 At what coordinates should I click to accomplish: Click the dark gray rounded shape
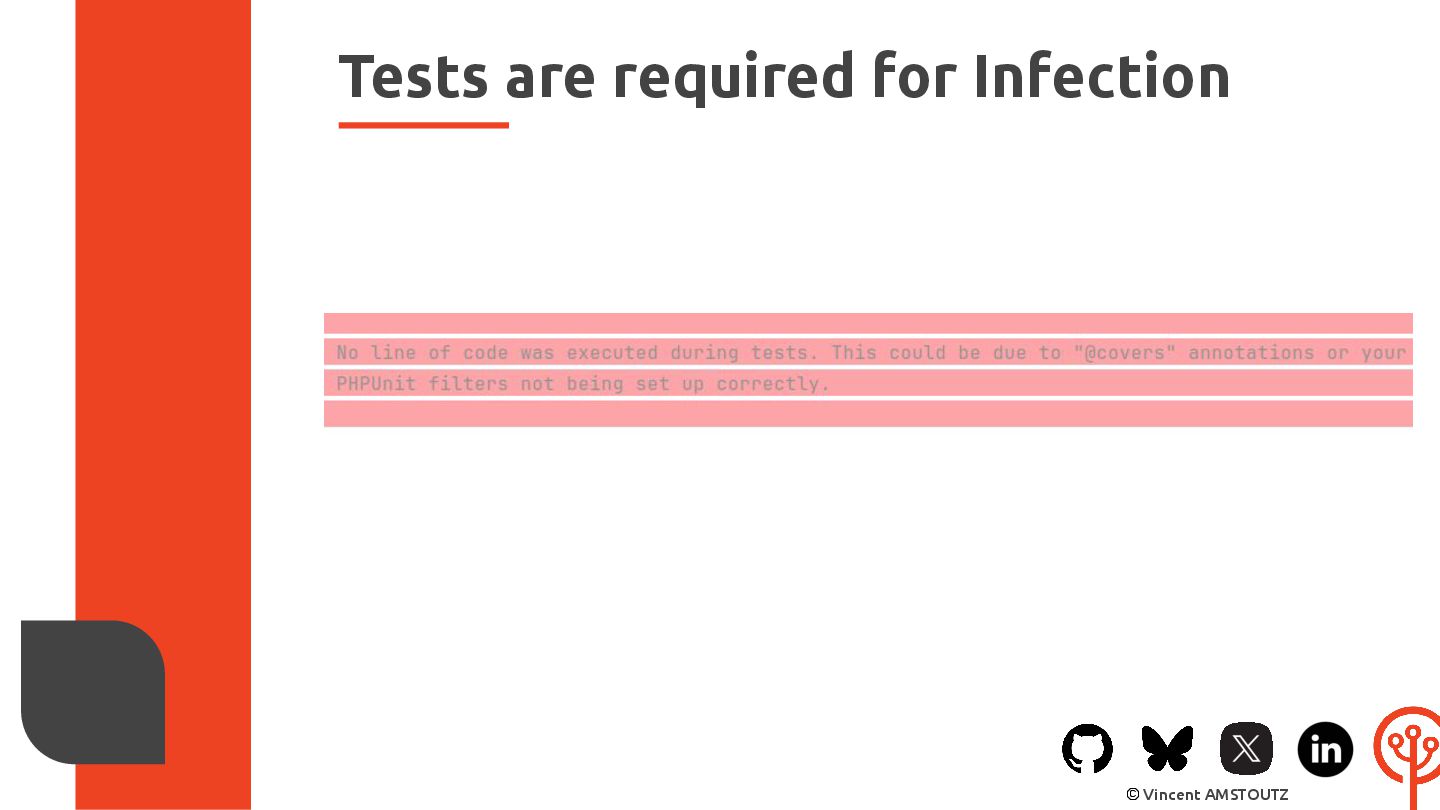[x=93, y=692]
